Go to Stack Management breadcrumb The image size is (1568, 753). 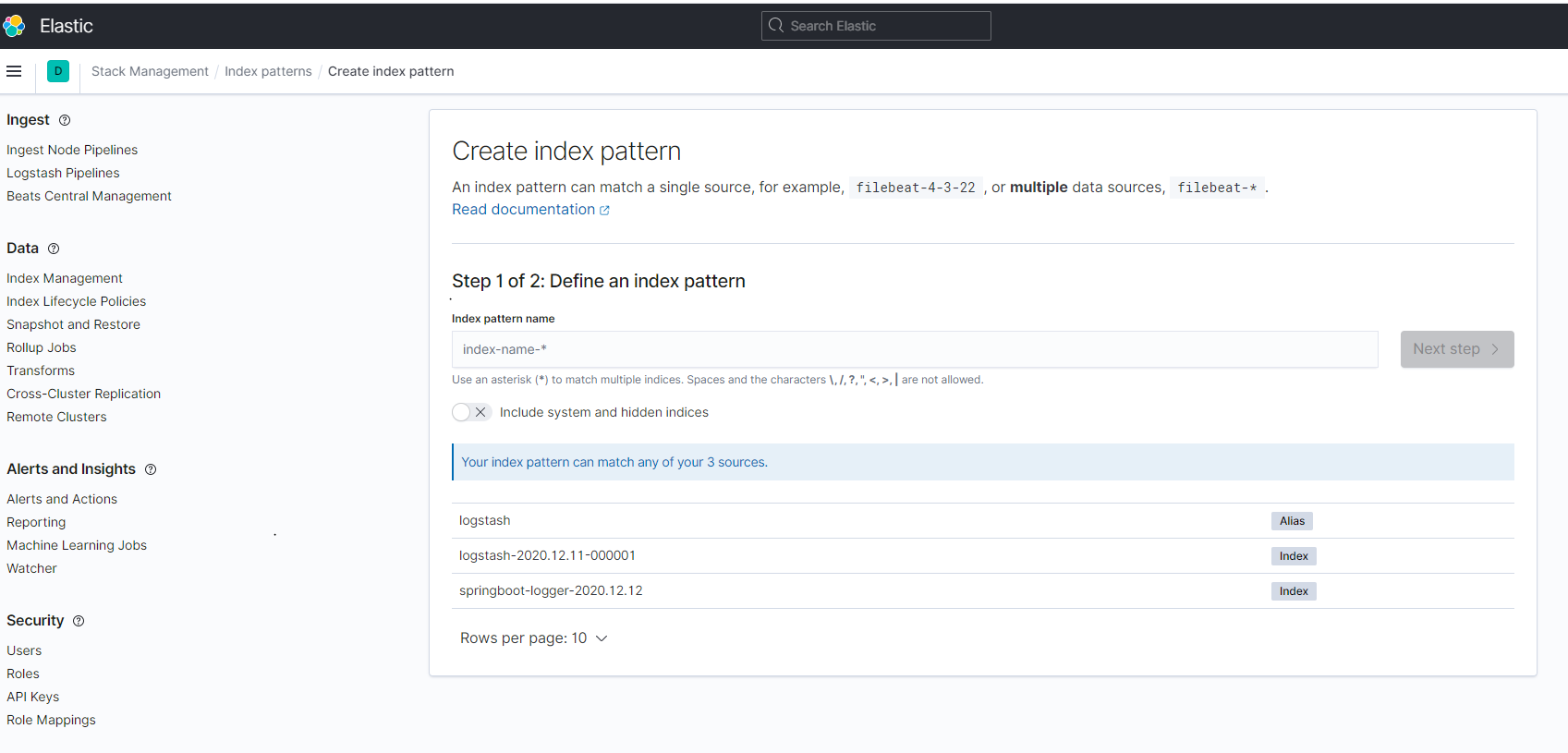tap(150, 71)
